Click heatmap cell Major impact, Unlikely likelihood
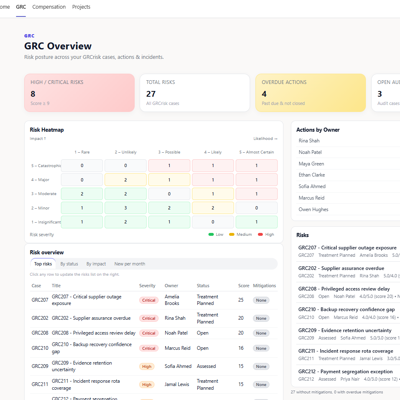The height and width of the screenshot is (400, 400). pos(126,180)
